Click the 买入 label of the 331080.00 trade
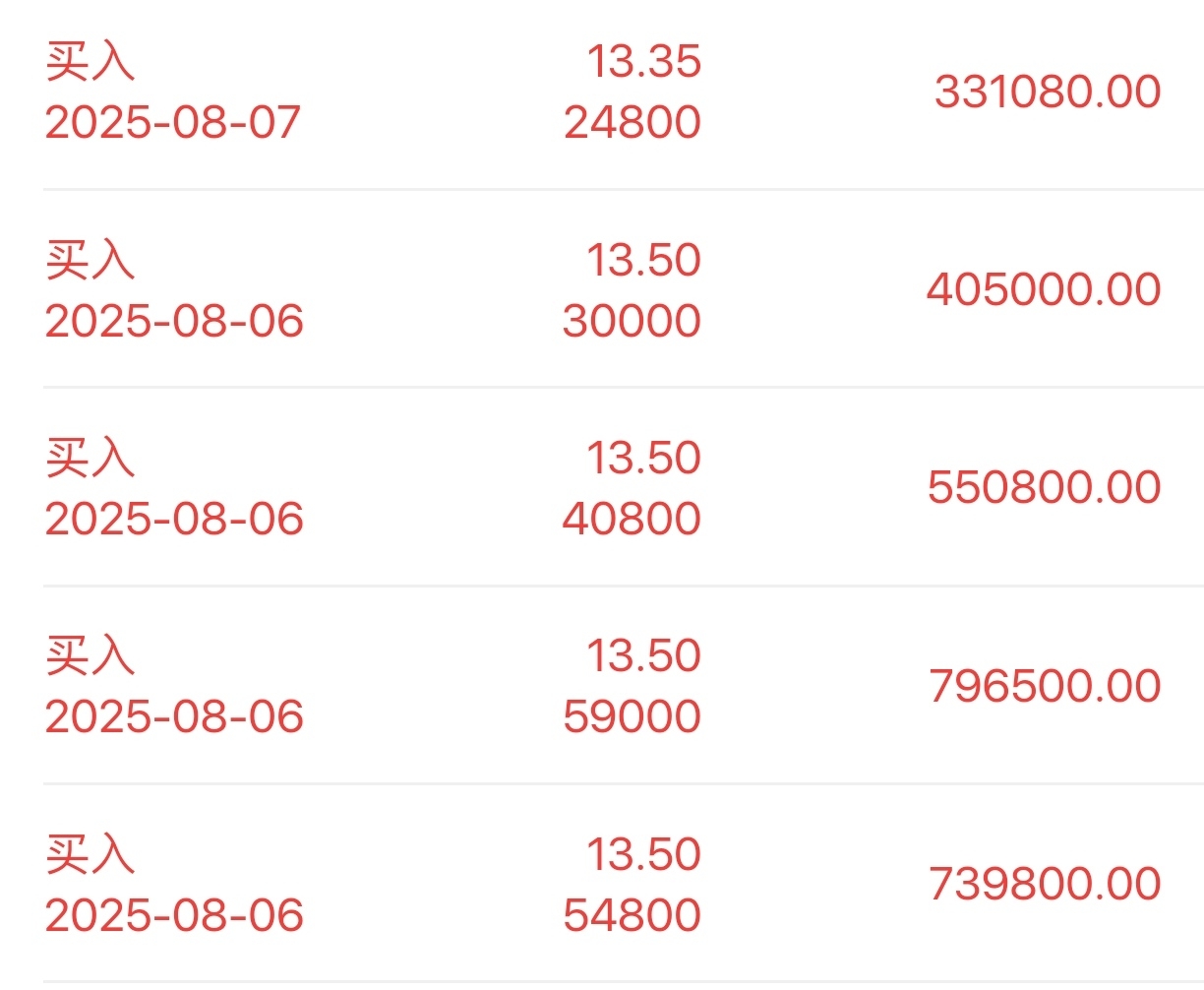The height and width of the screenshot is (990, 1204). click(x=90, y=61)
